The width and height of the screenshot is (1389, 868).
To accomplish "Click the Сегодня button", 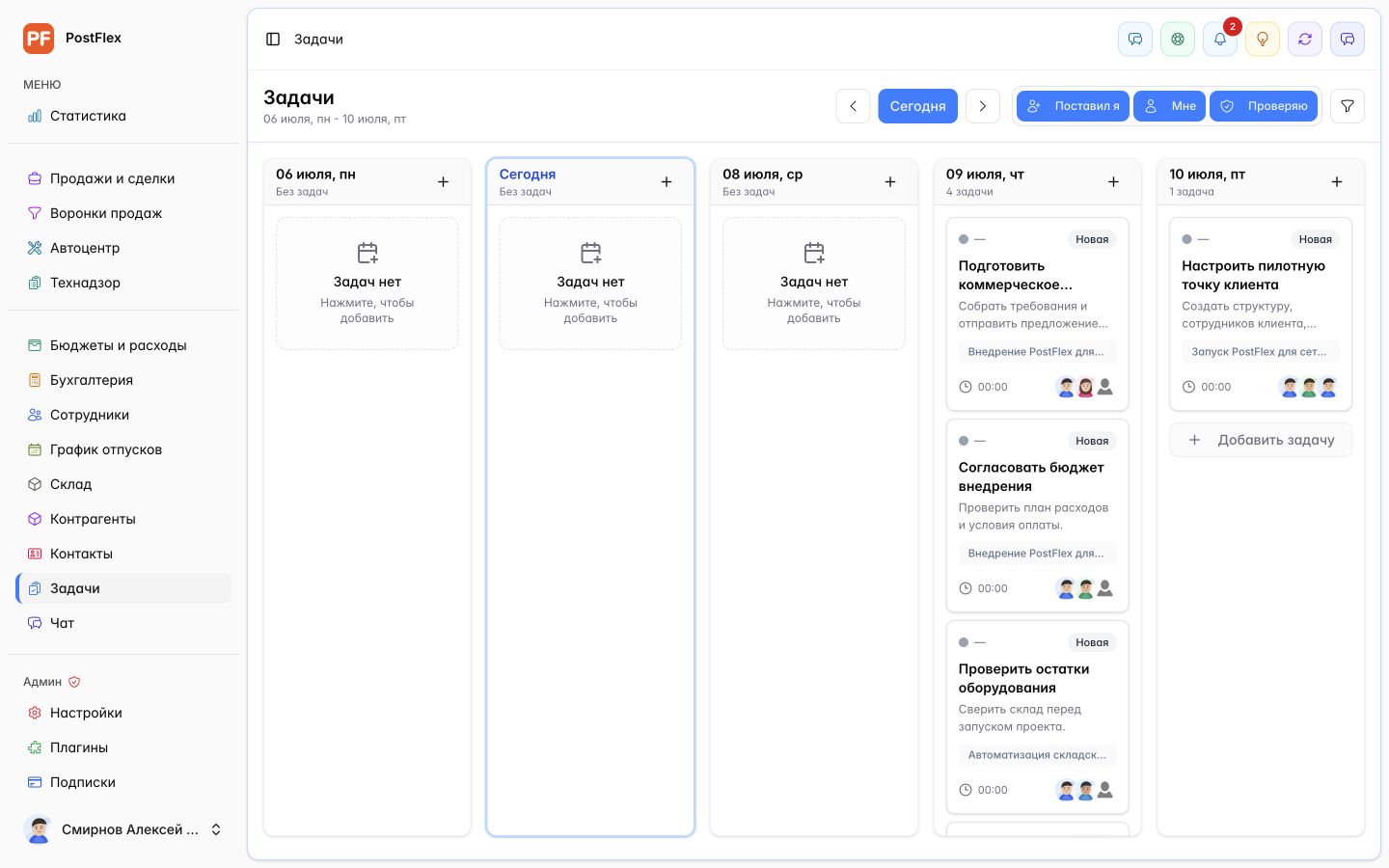I will click(917, 106).
